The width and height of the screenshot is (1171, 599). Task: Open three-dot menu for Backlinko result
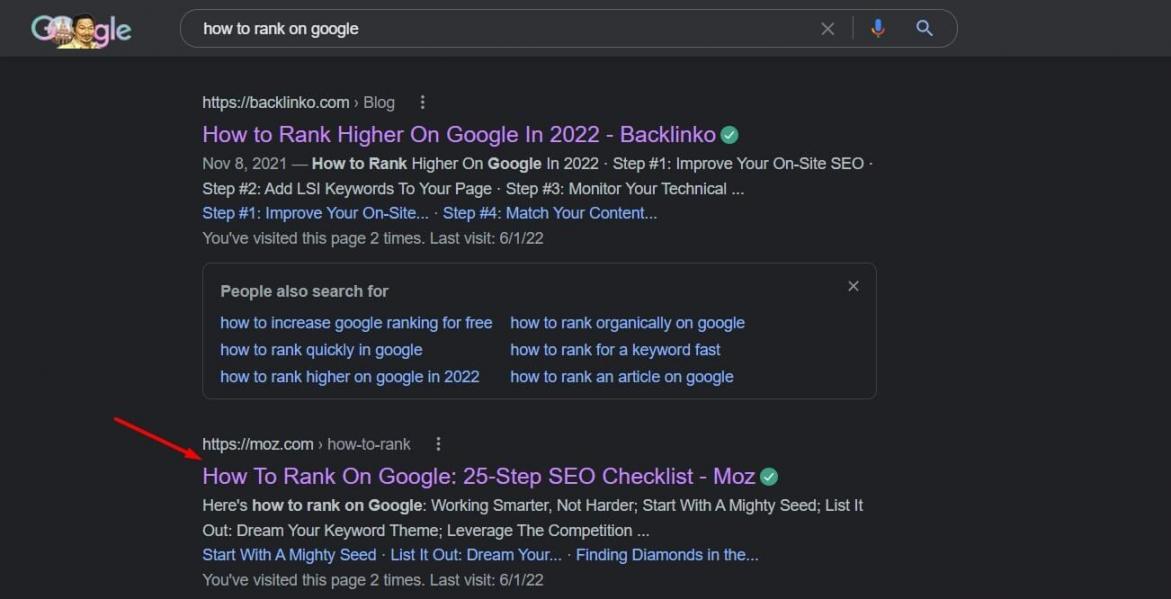[x=423, y=102]
